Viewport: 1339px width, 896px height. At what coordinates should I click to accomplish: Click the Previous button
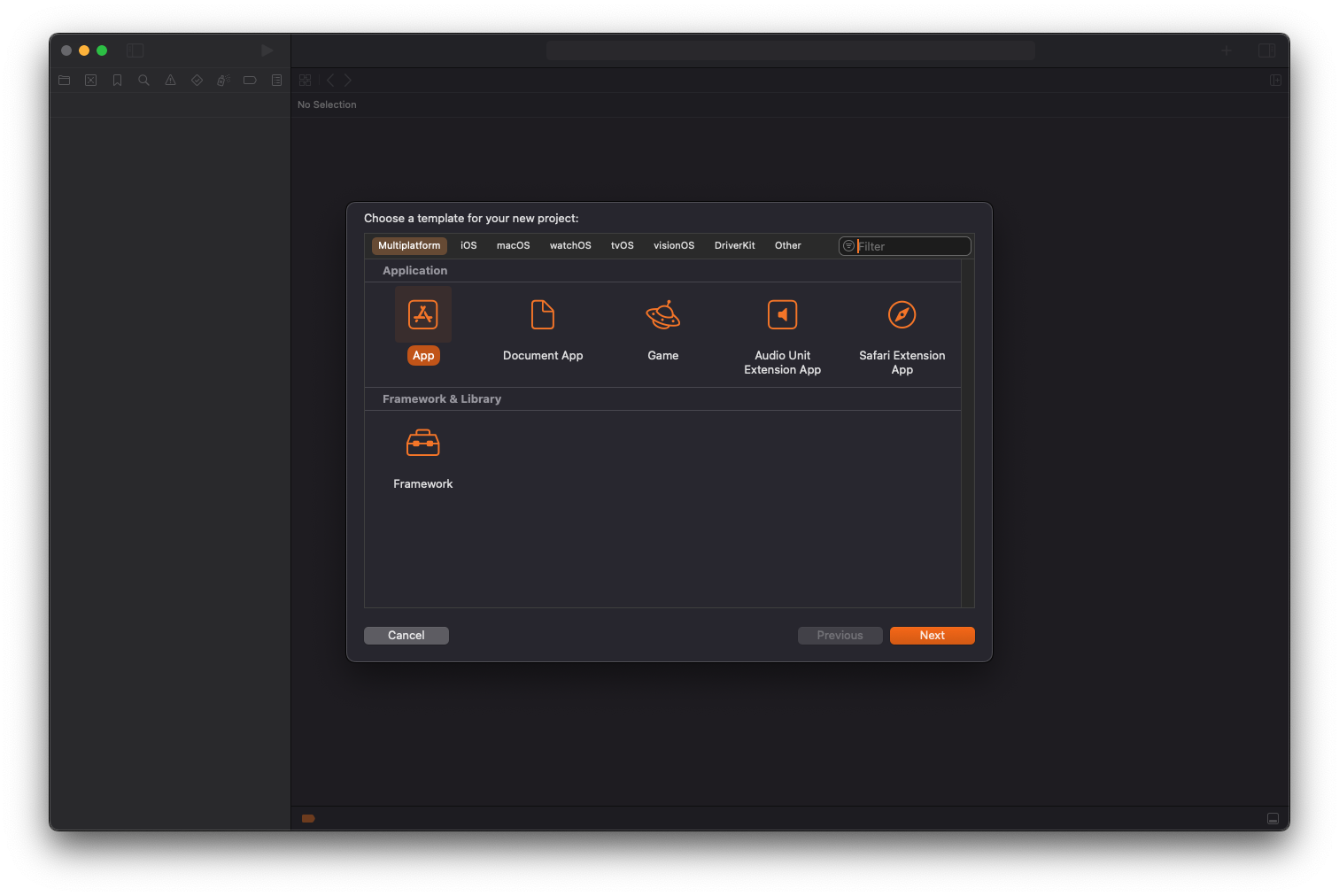(x=840, y=636)
